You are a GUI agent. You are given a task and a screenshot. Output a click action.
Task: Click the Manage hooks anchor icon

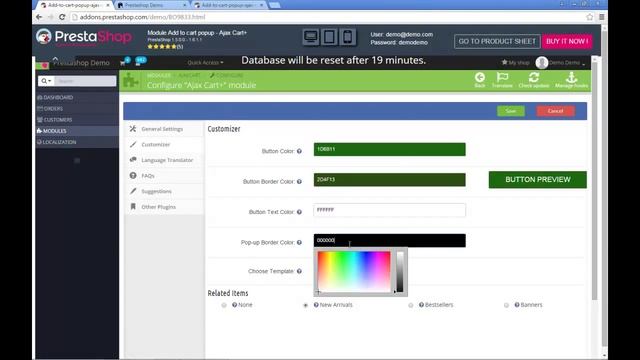pos(571,80)
